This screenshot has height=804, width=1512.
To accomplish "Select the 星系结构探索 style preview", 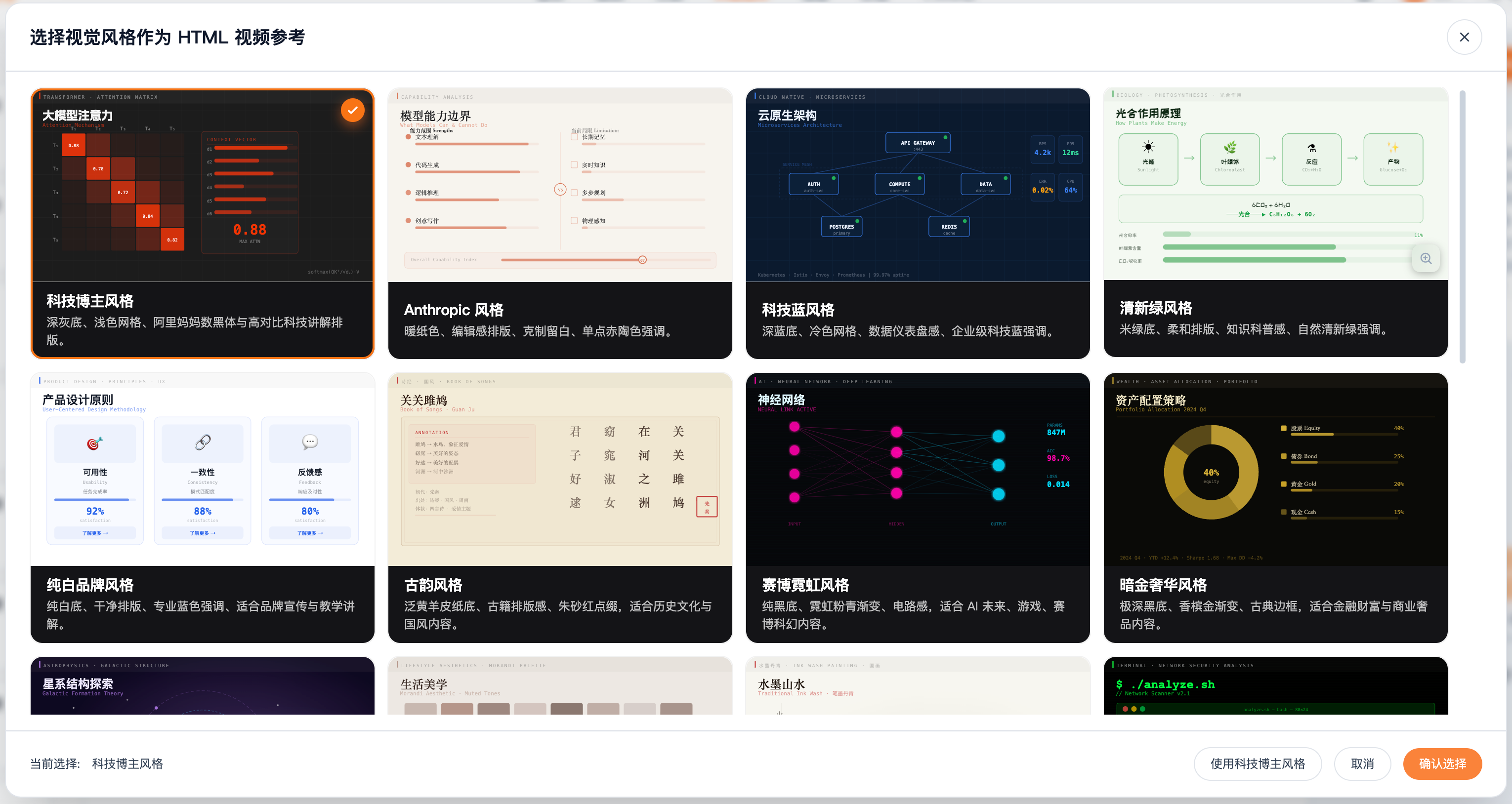I will tap(203, 685).
